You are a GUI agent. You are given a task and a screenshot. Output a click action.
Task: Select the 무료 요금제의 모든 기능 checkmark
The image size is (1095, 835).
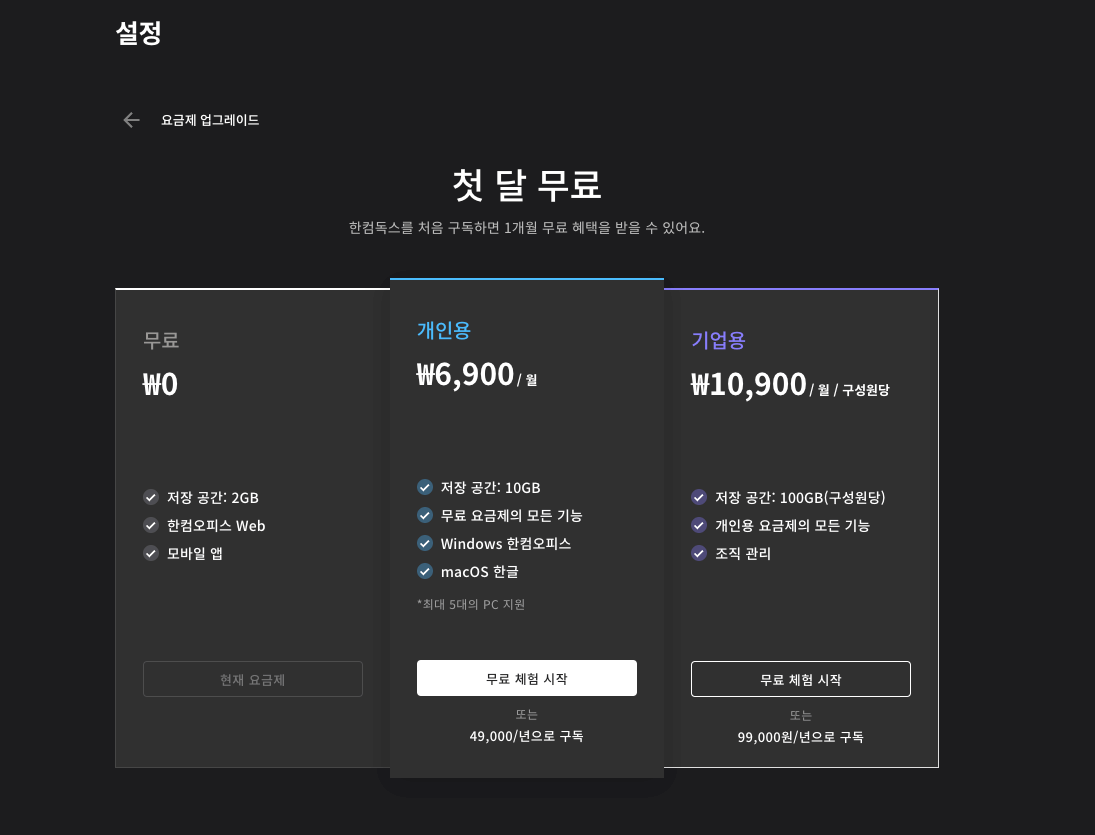(425, 516)
